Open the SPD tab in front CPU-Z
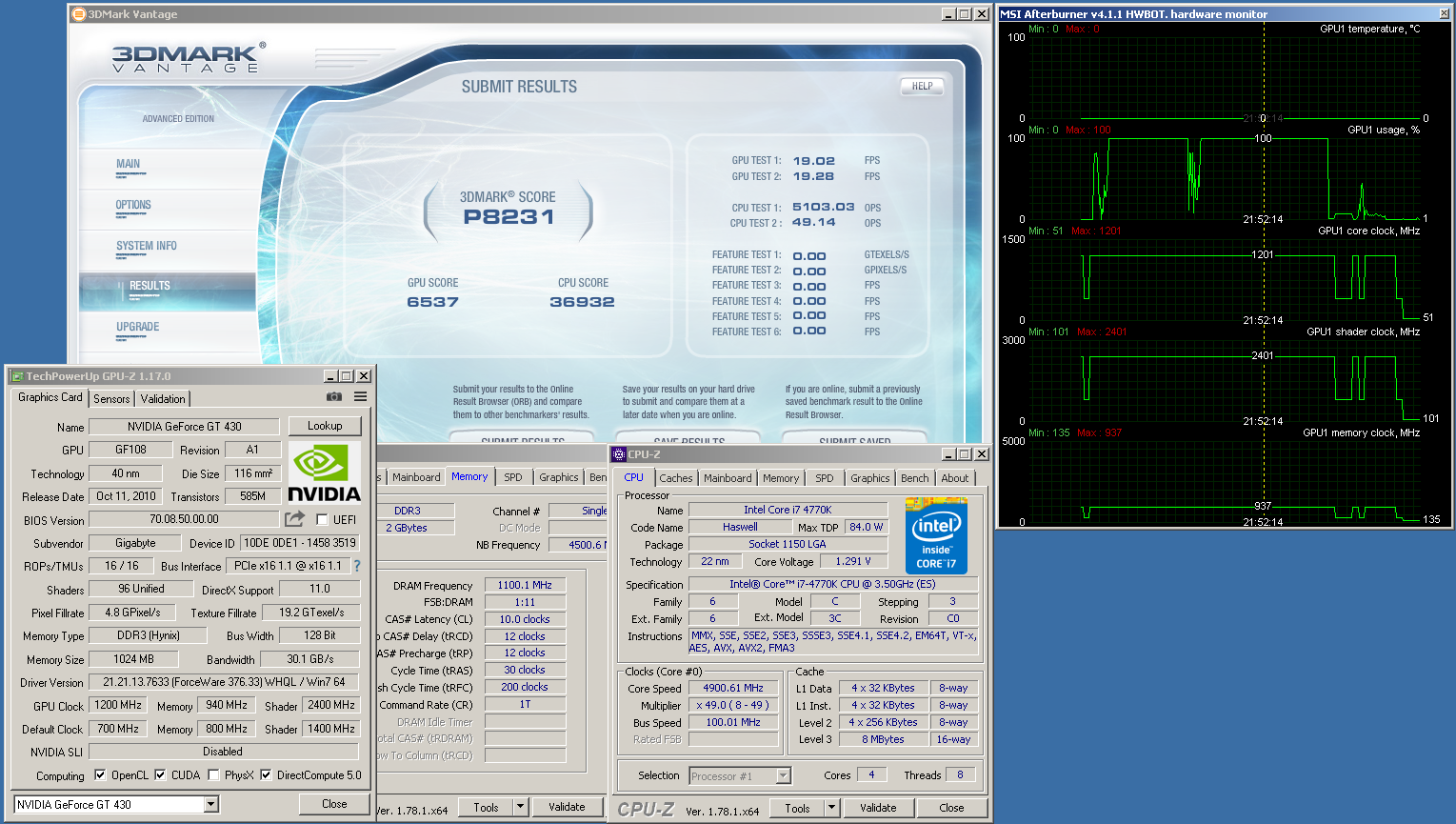Image resolution: width=1456 pixels, height=824 pixels. (825, 478)
